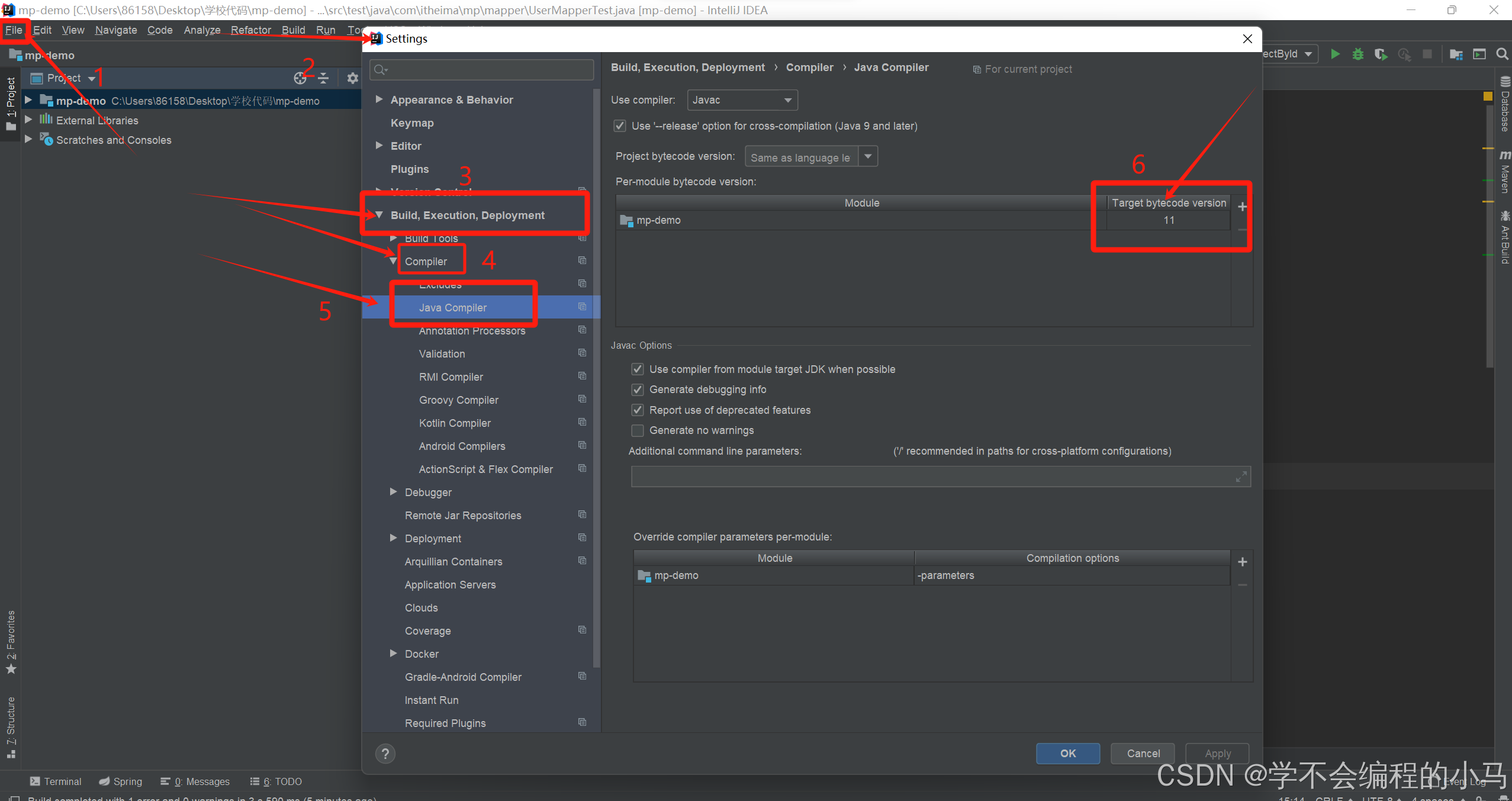This screenshot has width=1512, height=801.
Task: Open the Use compiler Javac dropdown
Action: click(742, 100)
